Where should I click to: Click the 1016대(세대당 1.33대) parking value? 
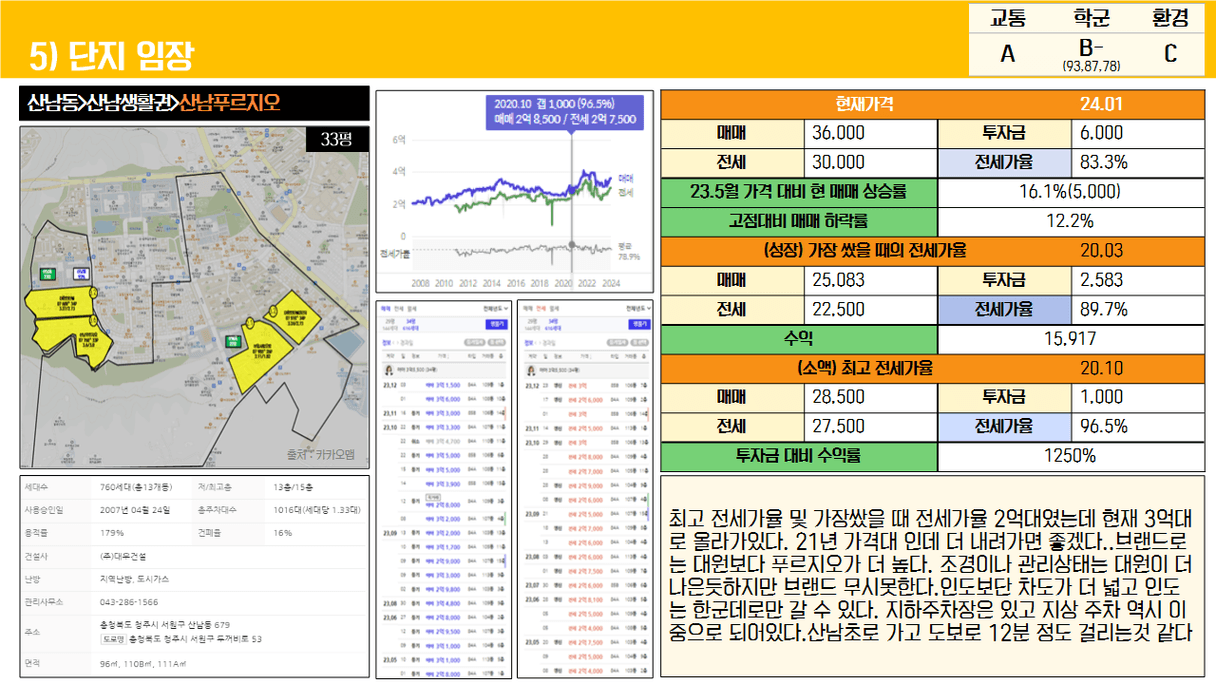point(316,510)
